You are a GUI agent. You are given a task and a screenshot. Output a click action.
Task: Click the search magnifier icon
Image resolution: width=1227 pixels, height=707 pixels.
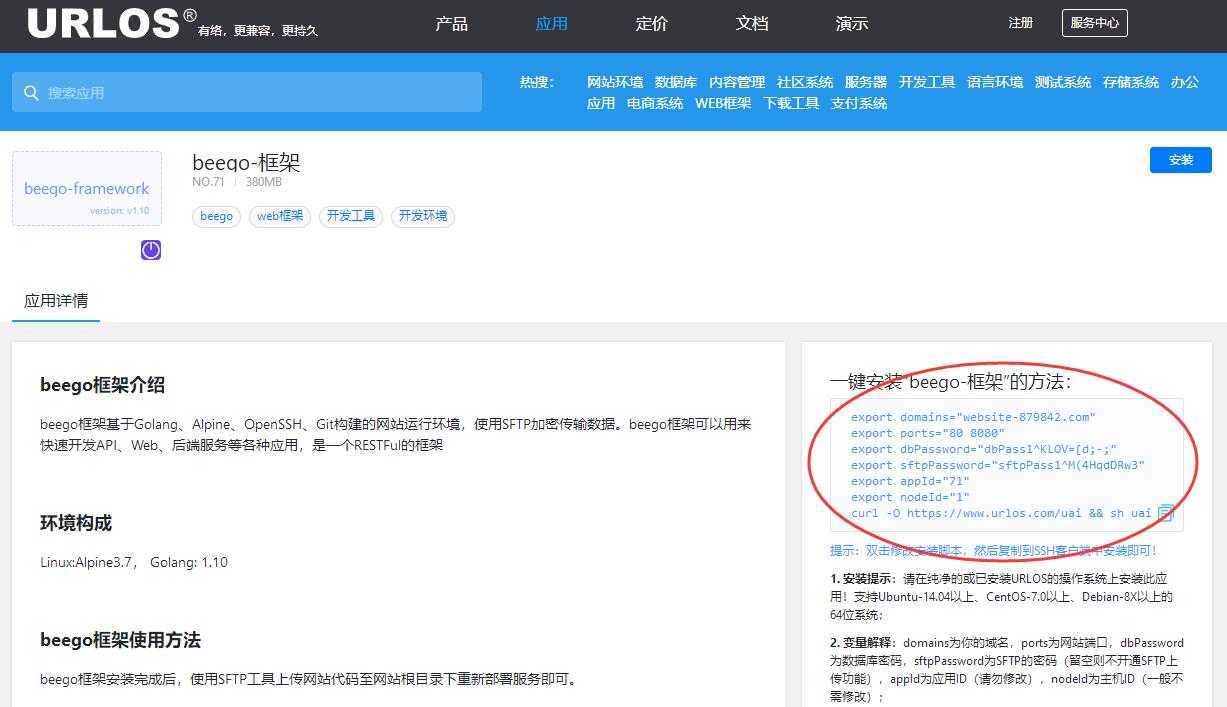31,93
